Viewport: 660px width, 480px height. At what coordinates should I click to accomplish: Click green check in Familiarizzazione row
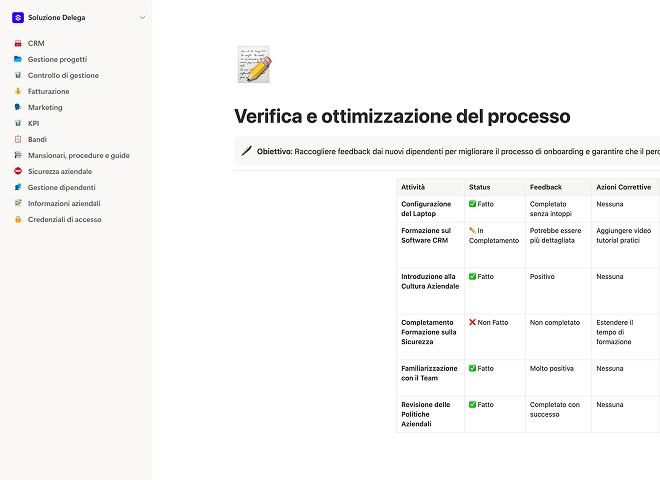point(472,368)
